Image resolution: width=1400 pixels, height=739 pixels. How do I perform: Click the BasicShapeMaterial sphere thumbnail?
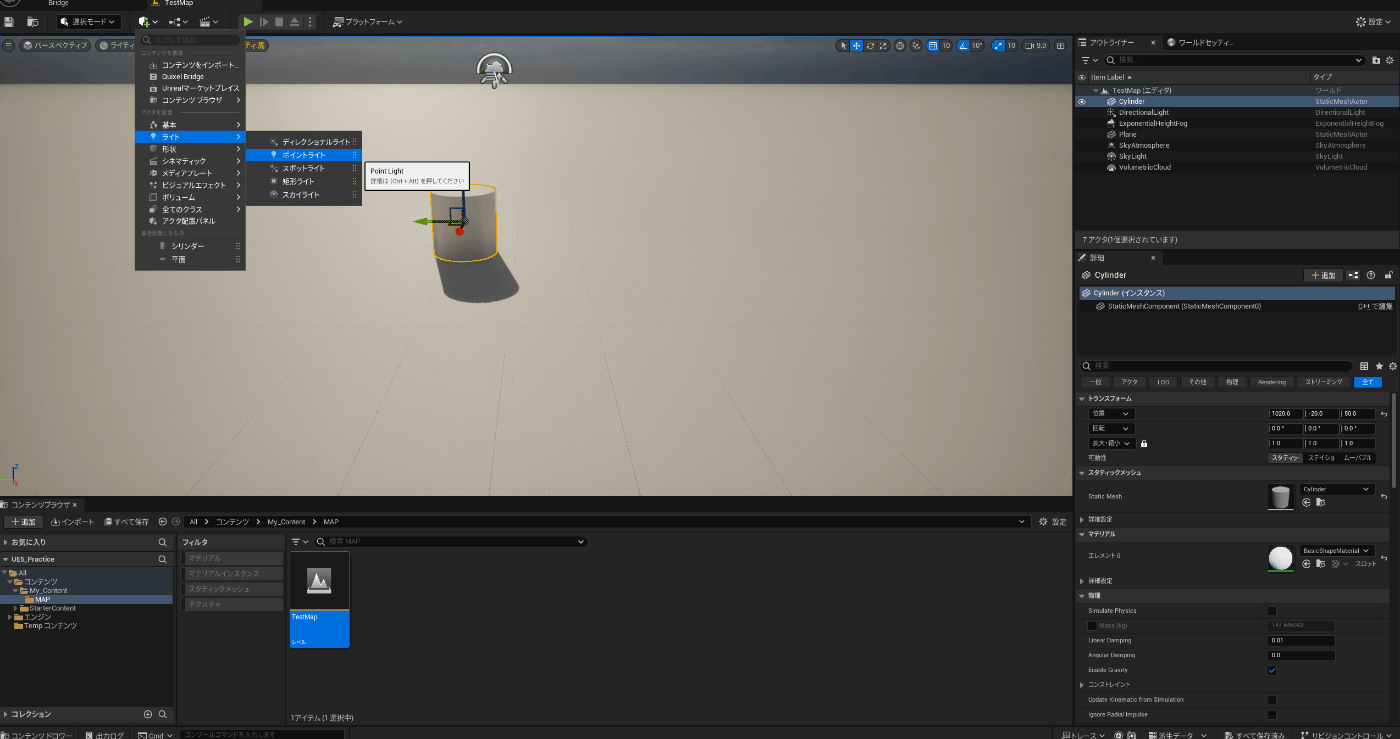click(1280, 558)
